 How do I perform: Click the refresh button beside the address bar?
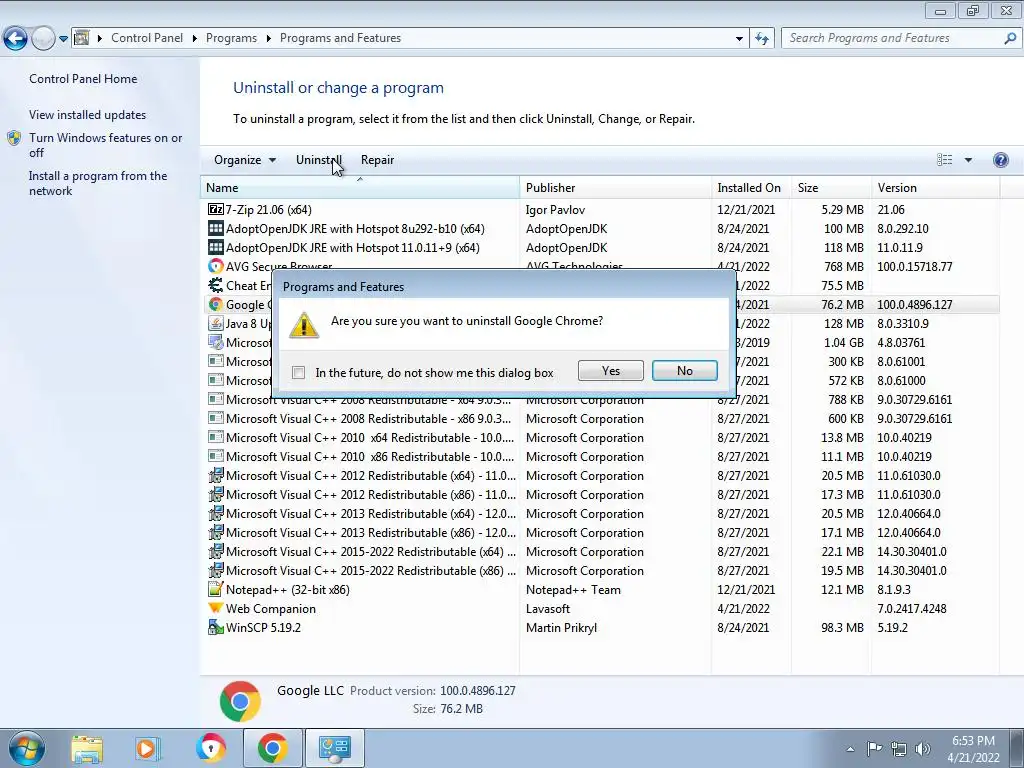click(x=761, y=39)
